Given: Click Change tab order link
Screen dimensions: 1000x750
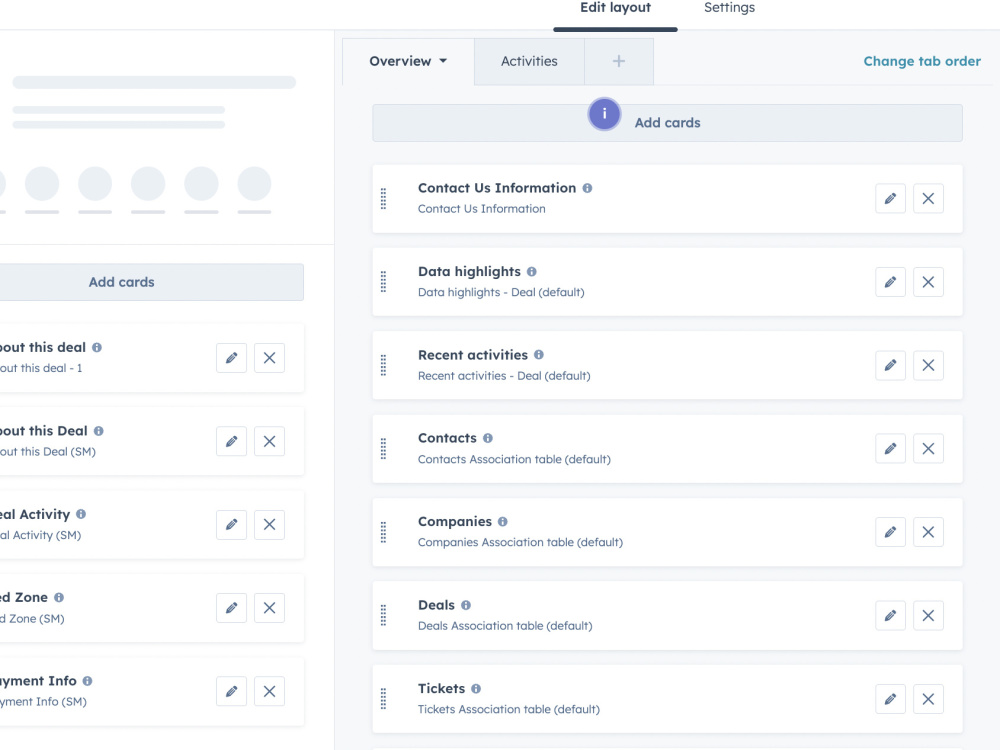Looking at the screenshot, I should (x=922, y=61).
